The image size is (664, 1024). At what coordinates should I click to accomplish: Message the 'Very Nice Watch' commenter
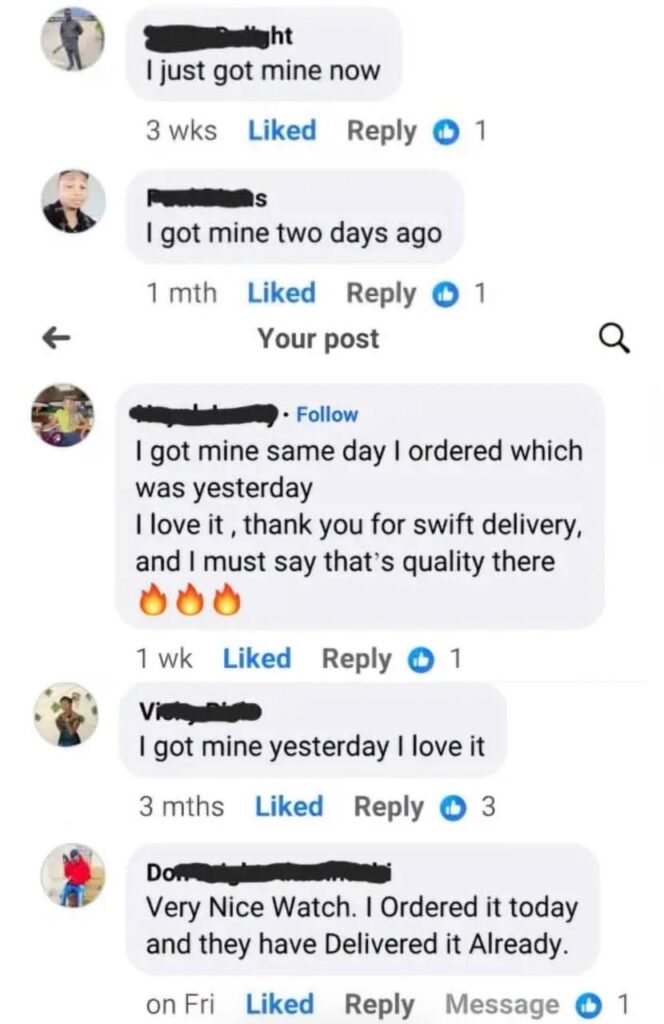click(502, 1004)
